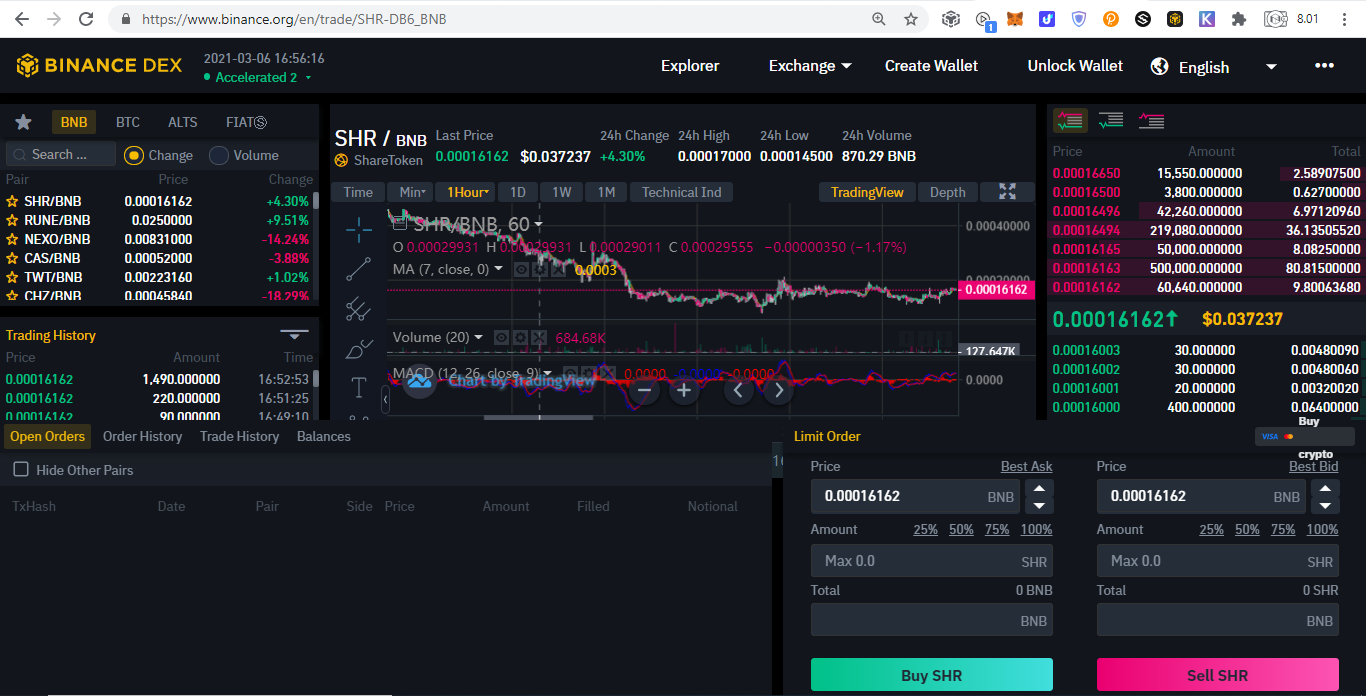Increase buy price with up stepper
This screenshot has height=696, width=1366.
click(1040, 489)
